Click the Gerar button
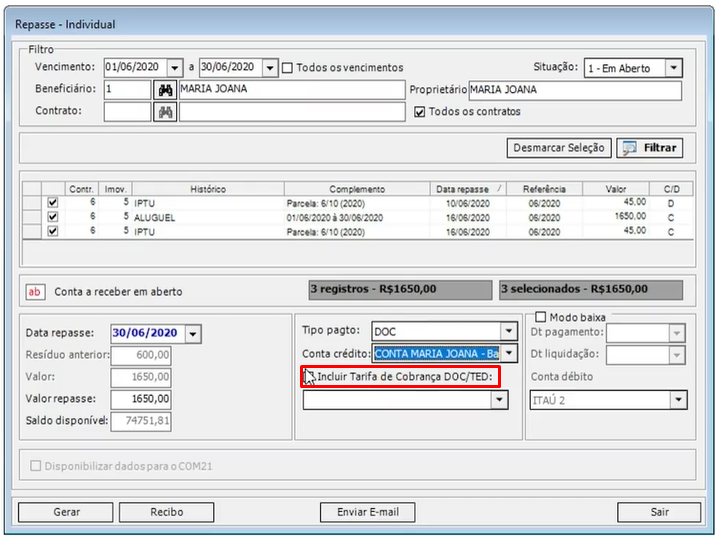 66,512
